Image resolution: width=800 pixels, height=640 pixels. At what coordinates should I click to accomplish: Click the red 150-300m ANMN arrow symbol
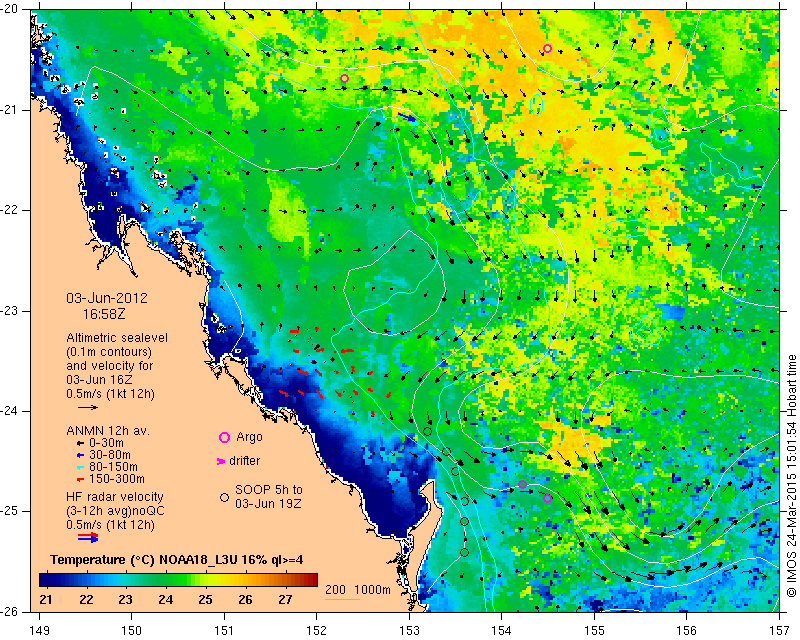coord(80,479)
